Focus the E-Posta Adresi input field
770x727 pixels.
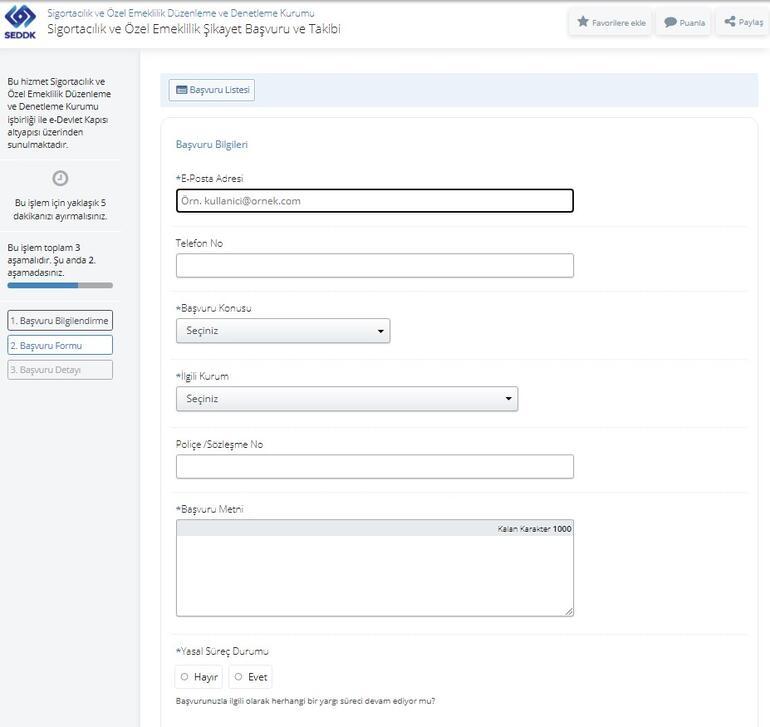coord(375,201)
